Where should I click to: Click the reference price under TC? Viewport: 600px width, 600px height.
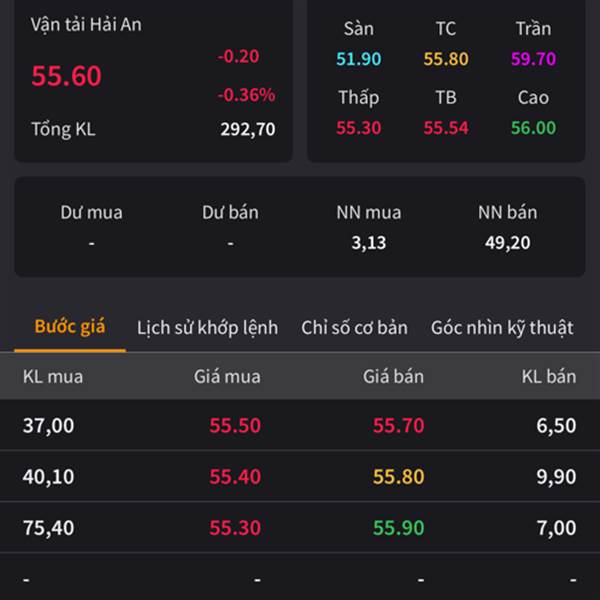pyautogui.click(x=446, y=59)
